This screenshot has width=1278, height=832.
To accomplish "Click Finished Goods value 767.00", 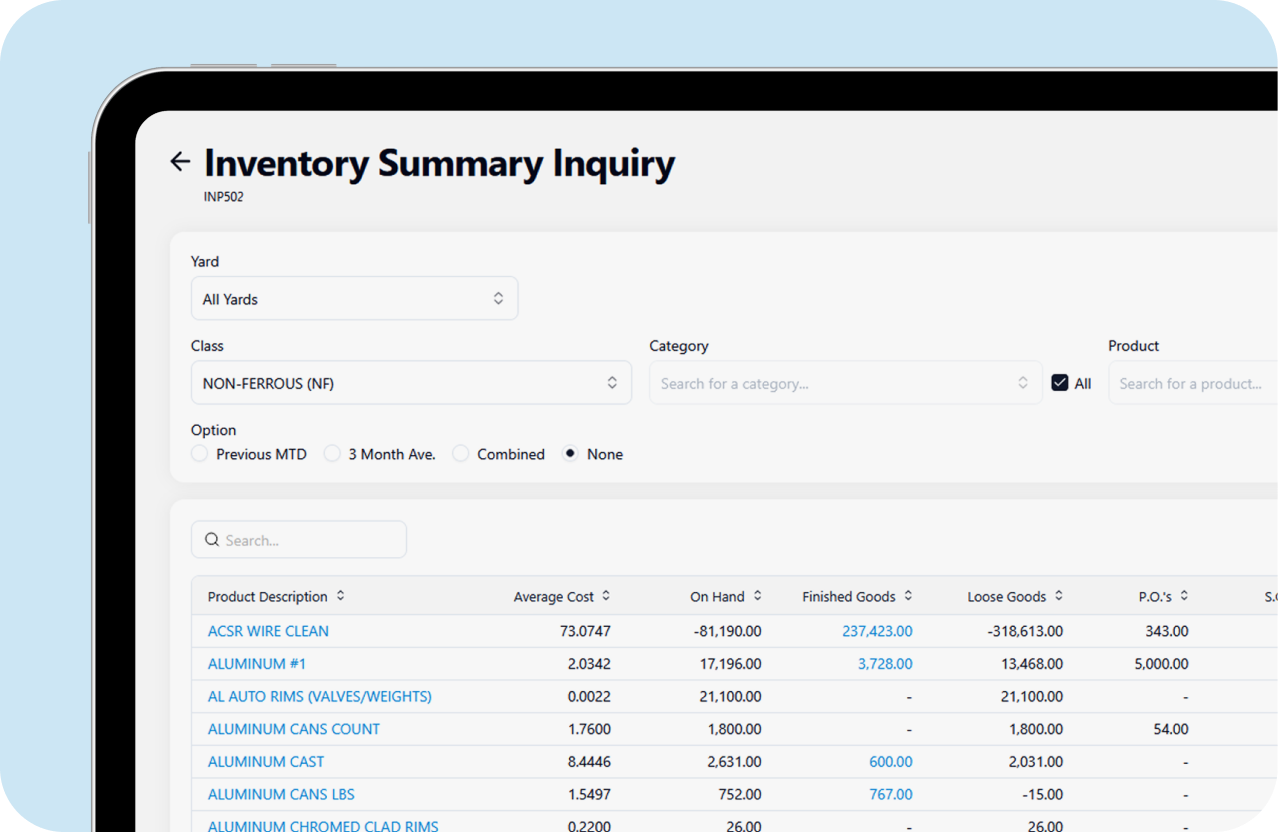I will pyautogui.click(x=891, y=794).
